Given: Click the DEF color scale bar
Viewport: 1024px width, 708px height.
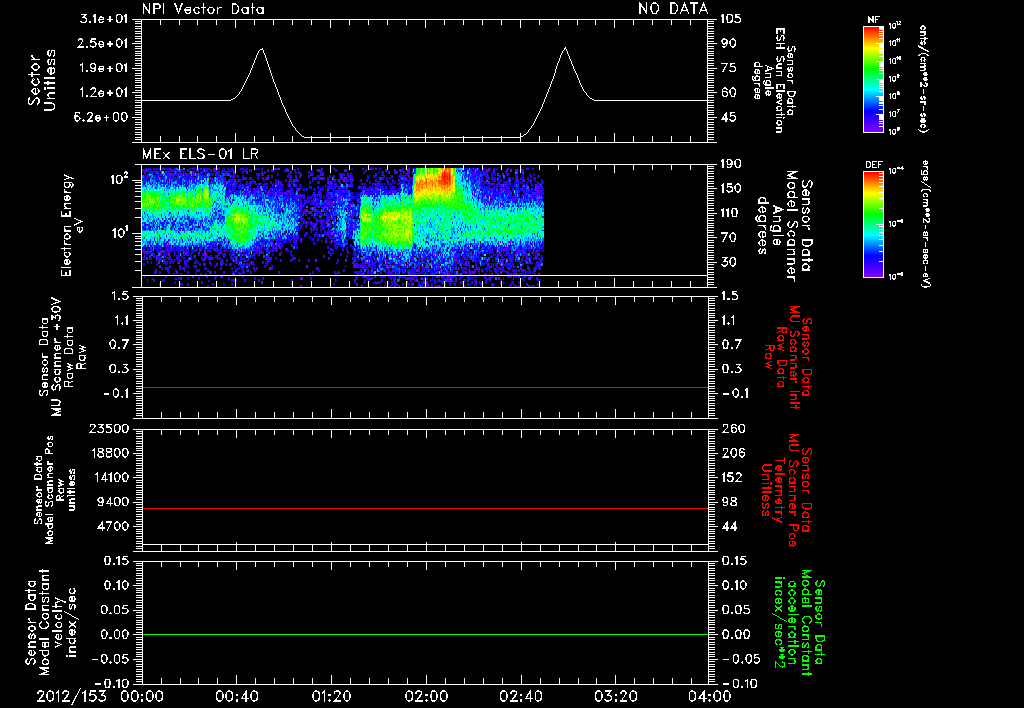Looking at the screenshot, I should 873,224.
